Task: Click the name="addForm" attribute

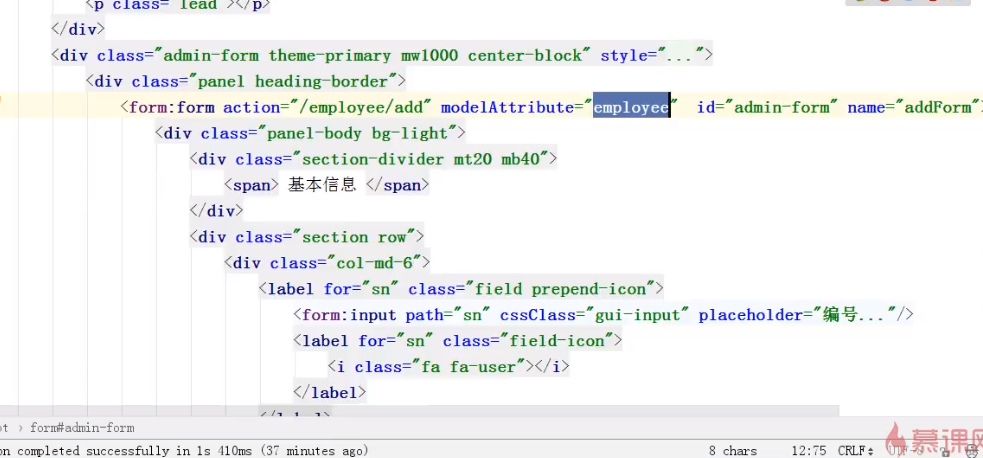Action: [x=914, y=108]
